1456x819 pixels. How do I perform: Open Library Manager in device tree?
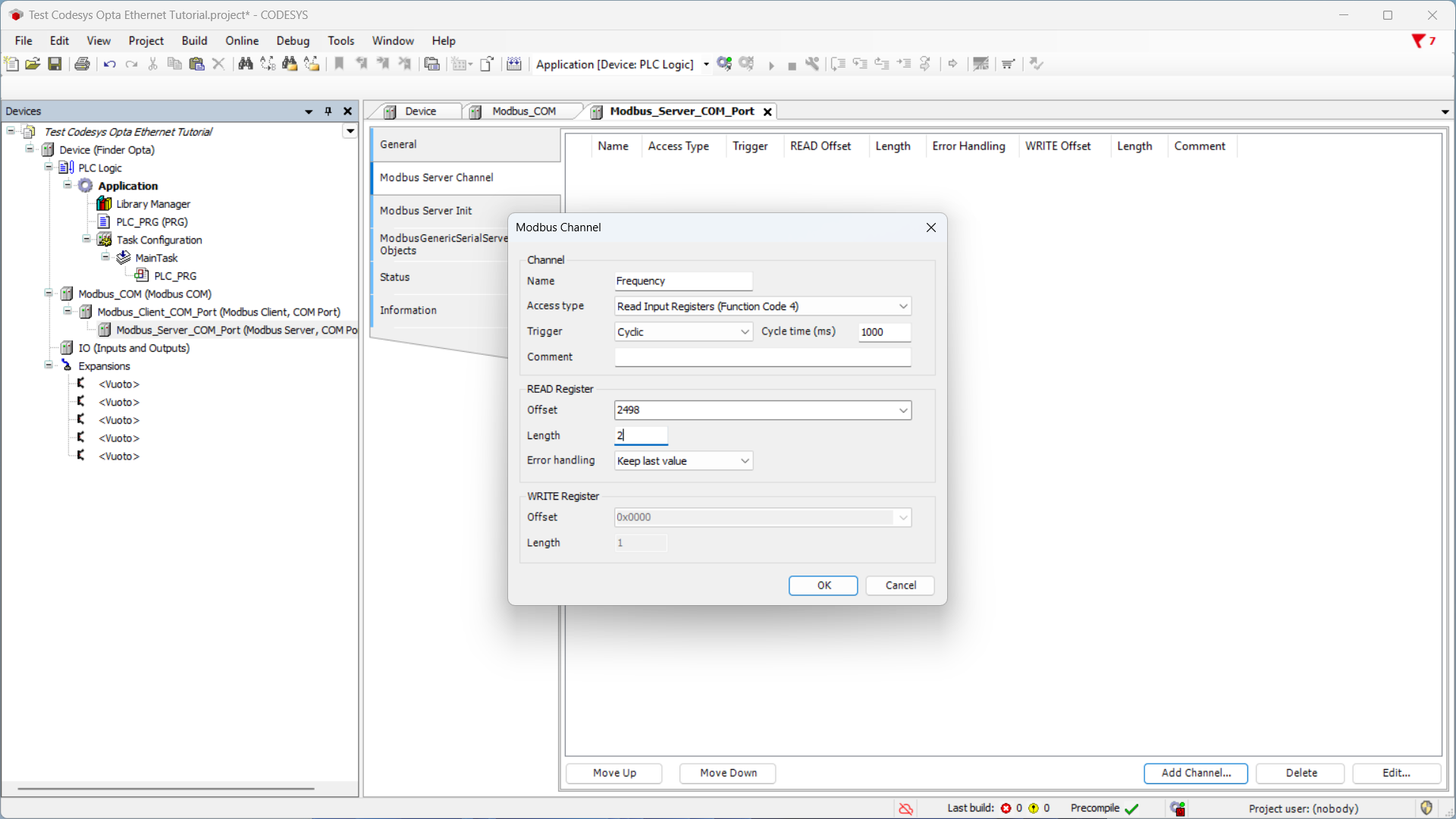pyautogui.click(x=152, y=204)
